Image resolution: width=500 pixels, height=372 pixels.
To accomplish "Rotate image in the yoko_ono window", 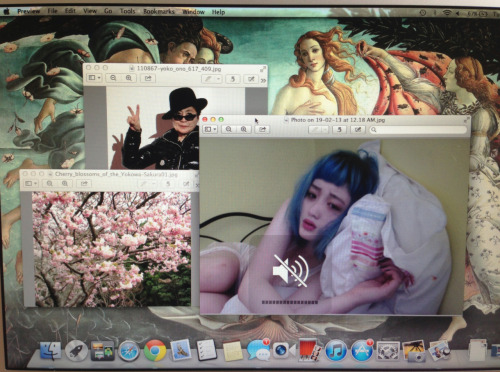I will pyautogui.click(x=233, y=79).
